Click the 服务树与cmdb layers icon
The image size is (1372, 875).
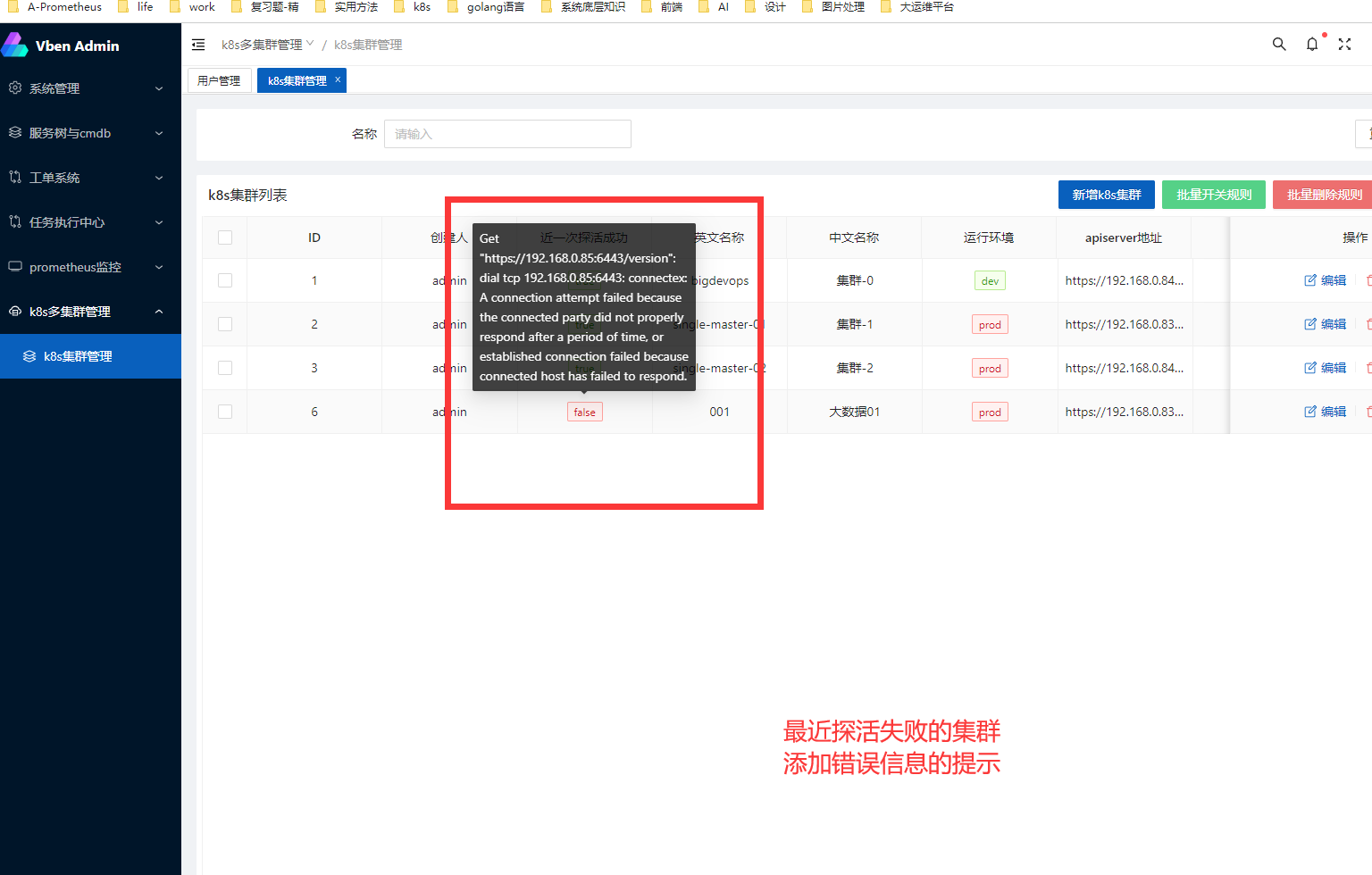pos(15,132)
